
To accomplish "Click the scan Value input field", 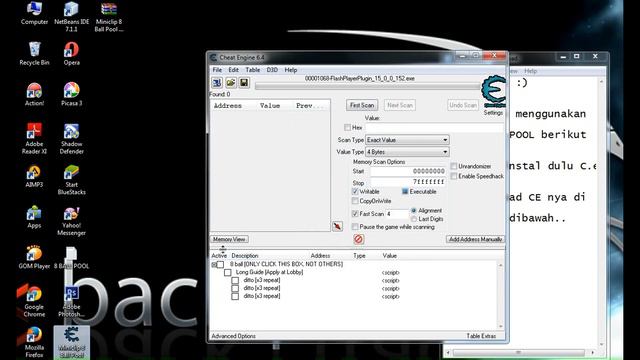I will 434,128.
